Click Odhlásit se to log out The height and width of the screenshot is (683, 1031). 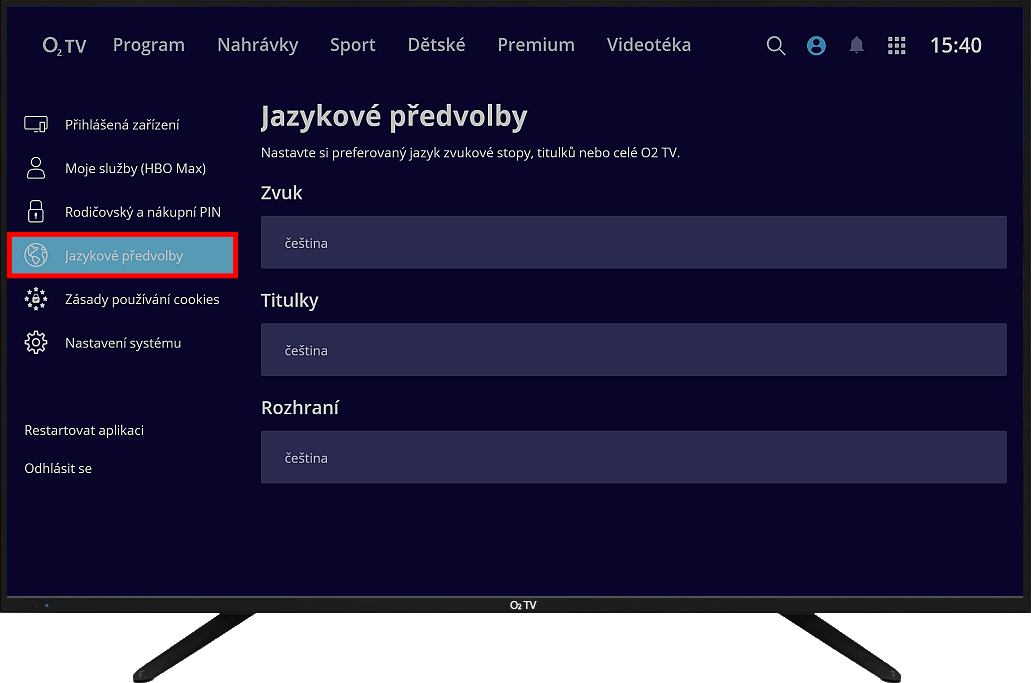point(58,468)
